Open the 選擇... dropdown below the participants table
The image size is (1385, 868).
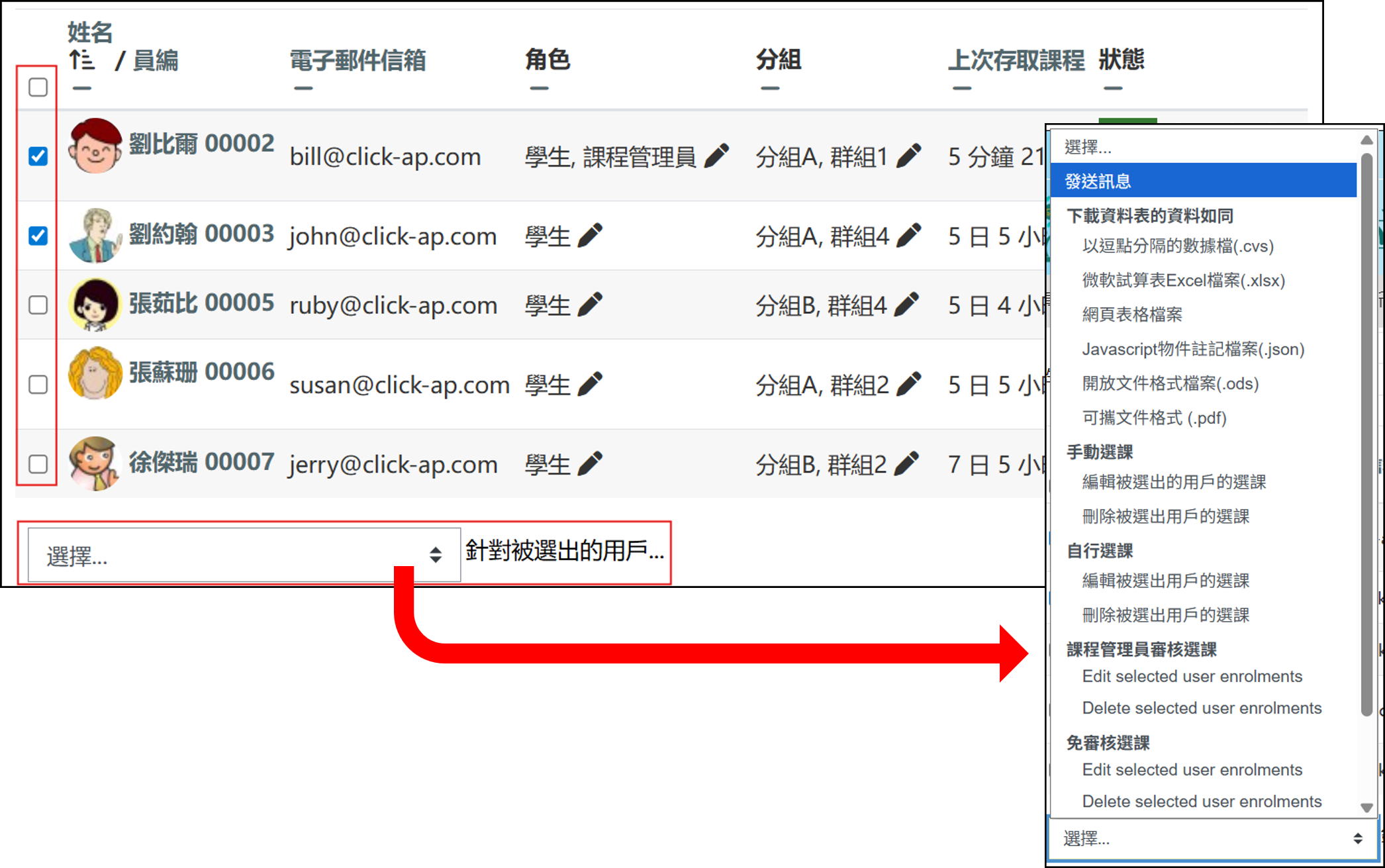(x=244, y=555)
